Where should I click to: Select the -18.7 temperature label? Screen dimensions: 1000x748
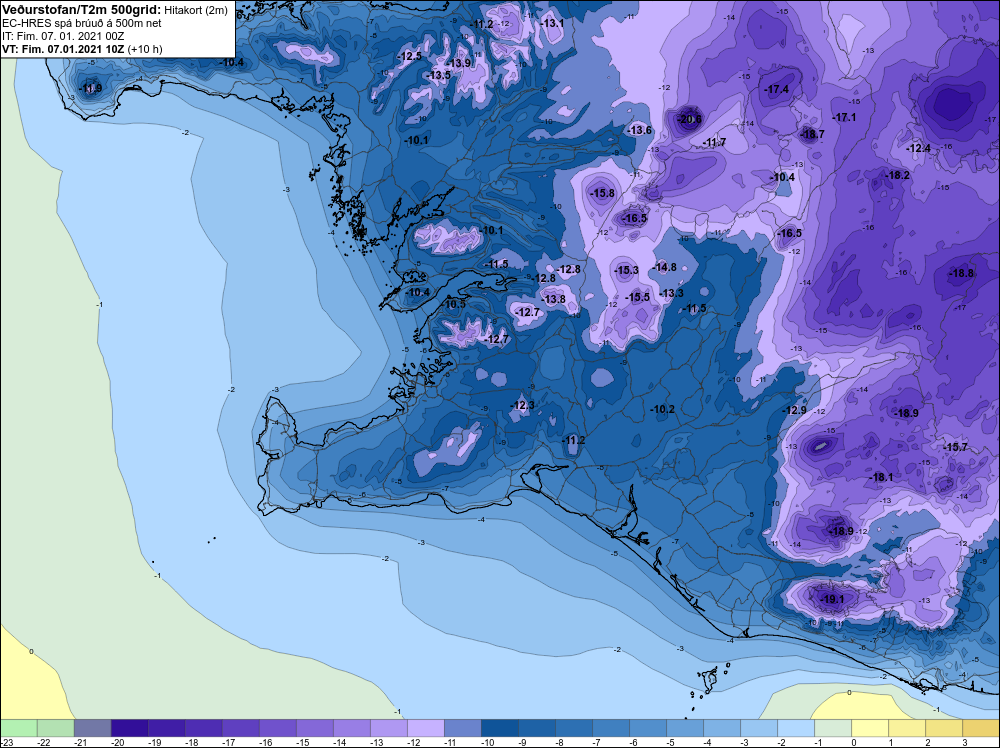click(x=812, y=134)
